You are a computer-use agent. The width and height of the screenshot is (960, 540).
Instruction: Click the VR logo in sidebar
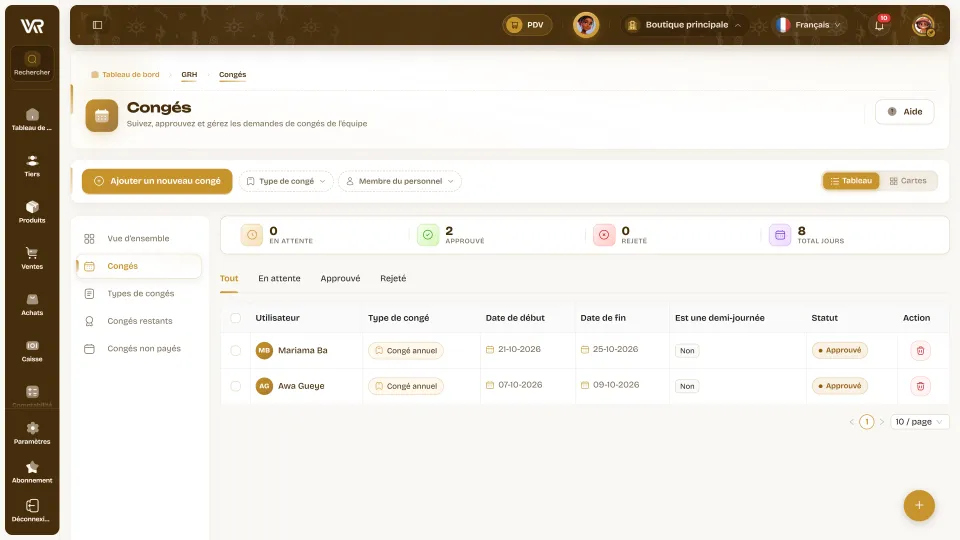point(32,26)
